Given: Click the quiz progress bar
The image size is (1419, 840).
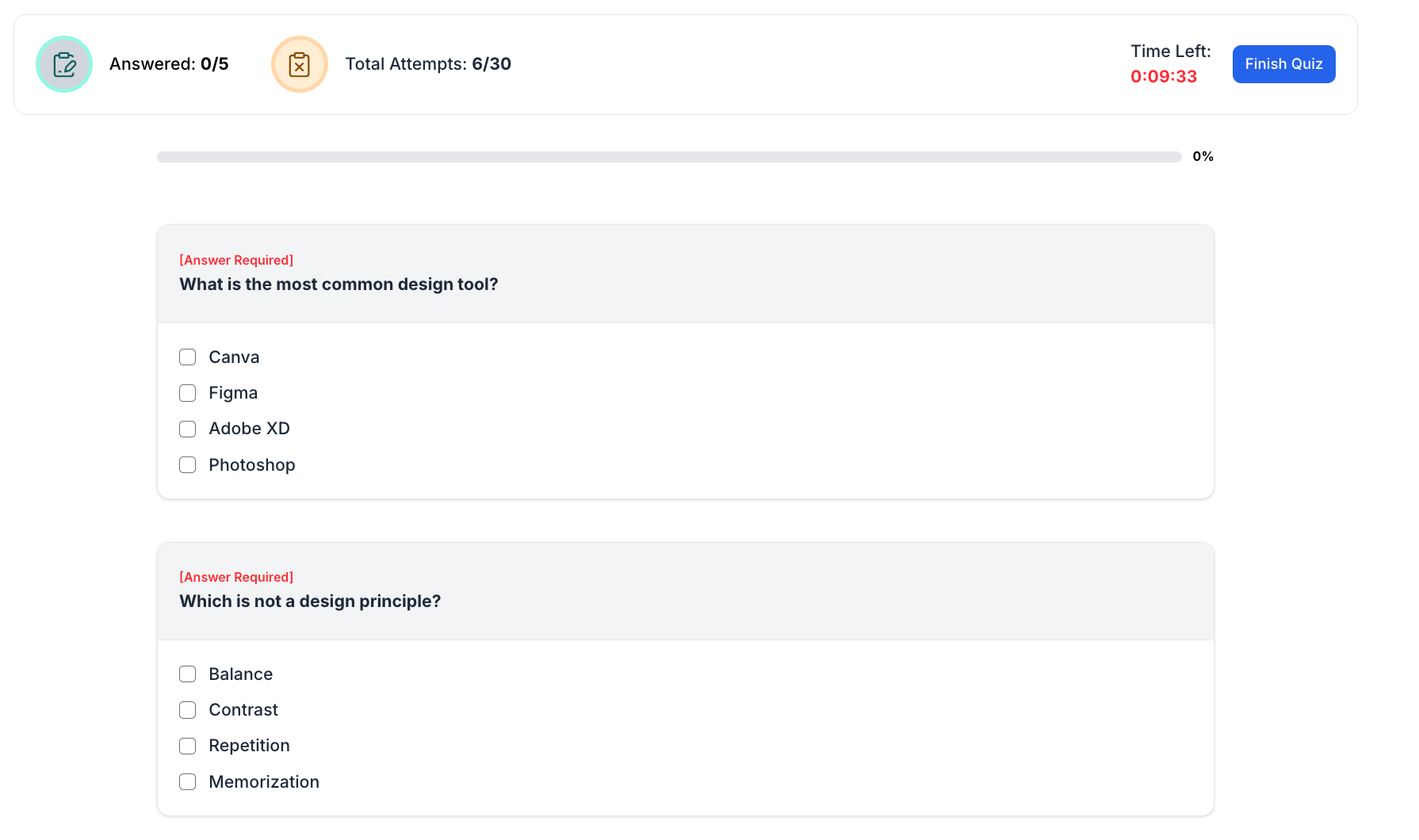Looking at the screenshot, I should coord(669,157).
